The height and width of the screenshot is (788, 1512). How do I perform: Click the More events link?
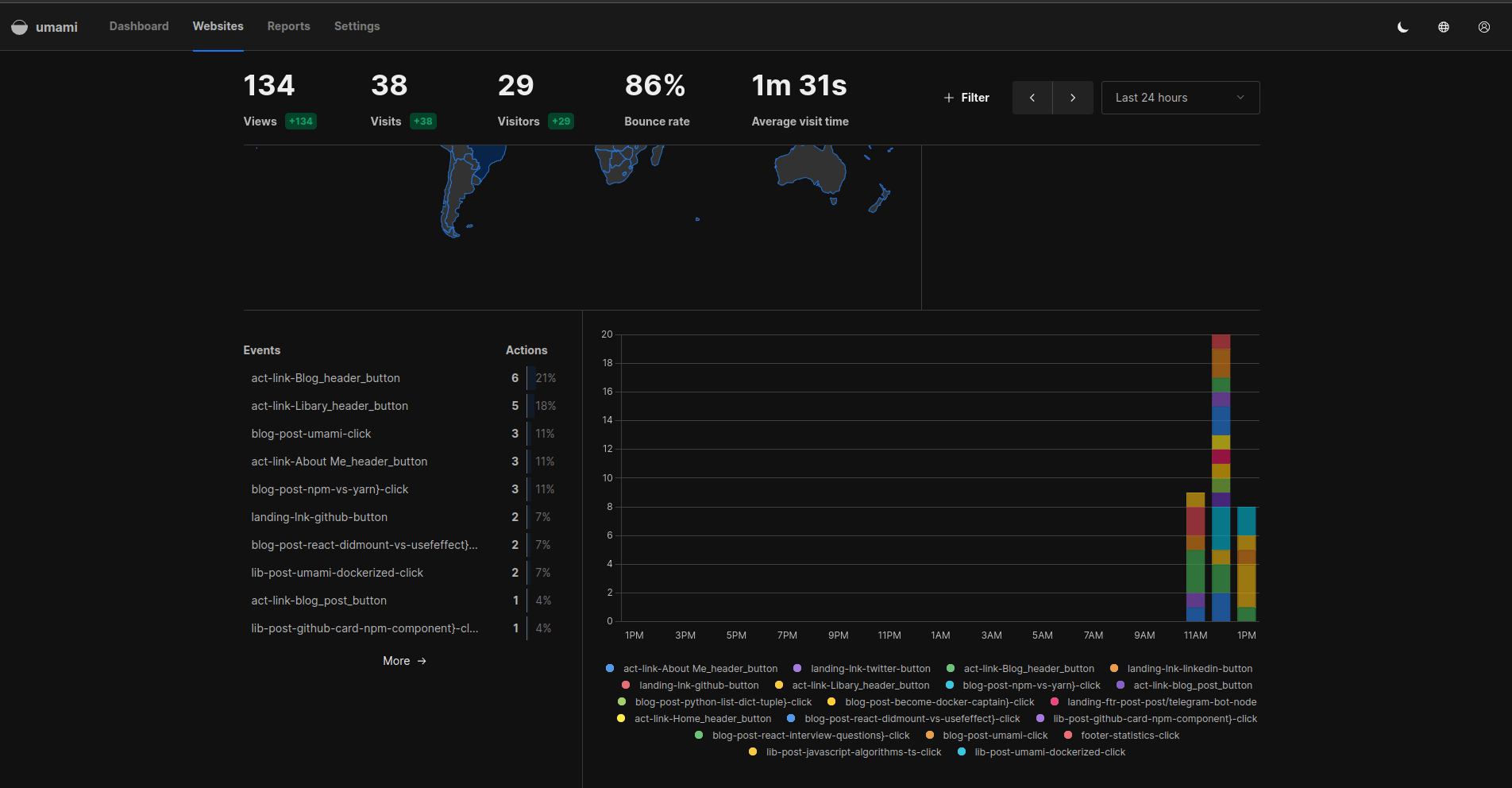click(405, 661)
